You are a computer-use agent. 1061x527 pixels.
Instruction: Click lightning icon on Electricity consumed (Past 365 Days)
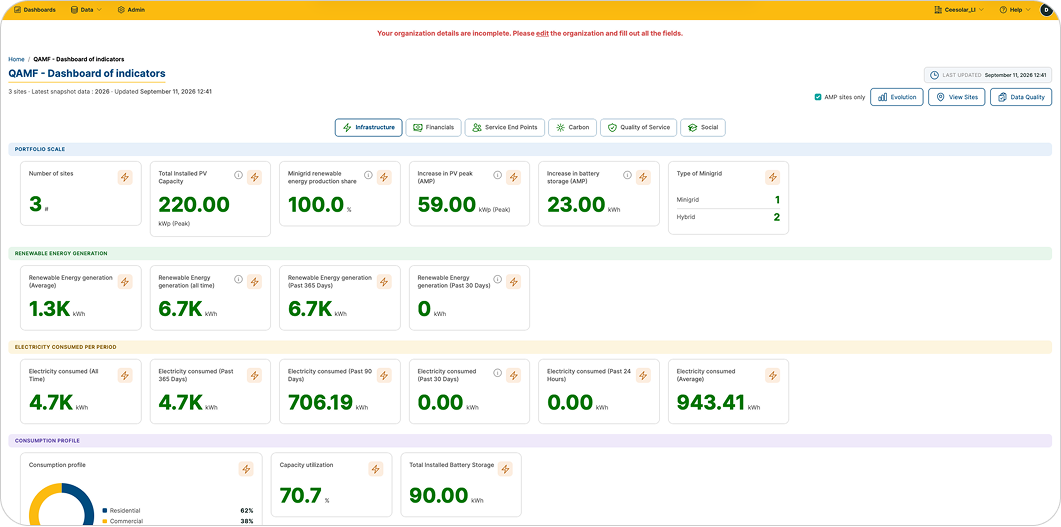click(254, 375)
